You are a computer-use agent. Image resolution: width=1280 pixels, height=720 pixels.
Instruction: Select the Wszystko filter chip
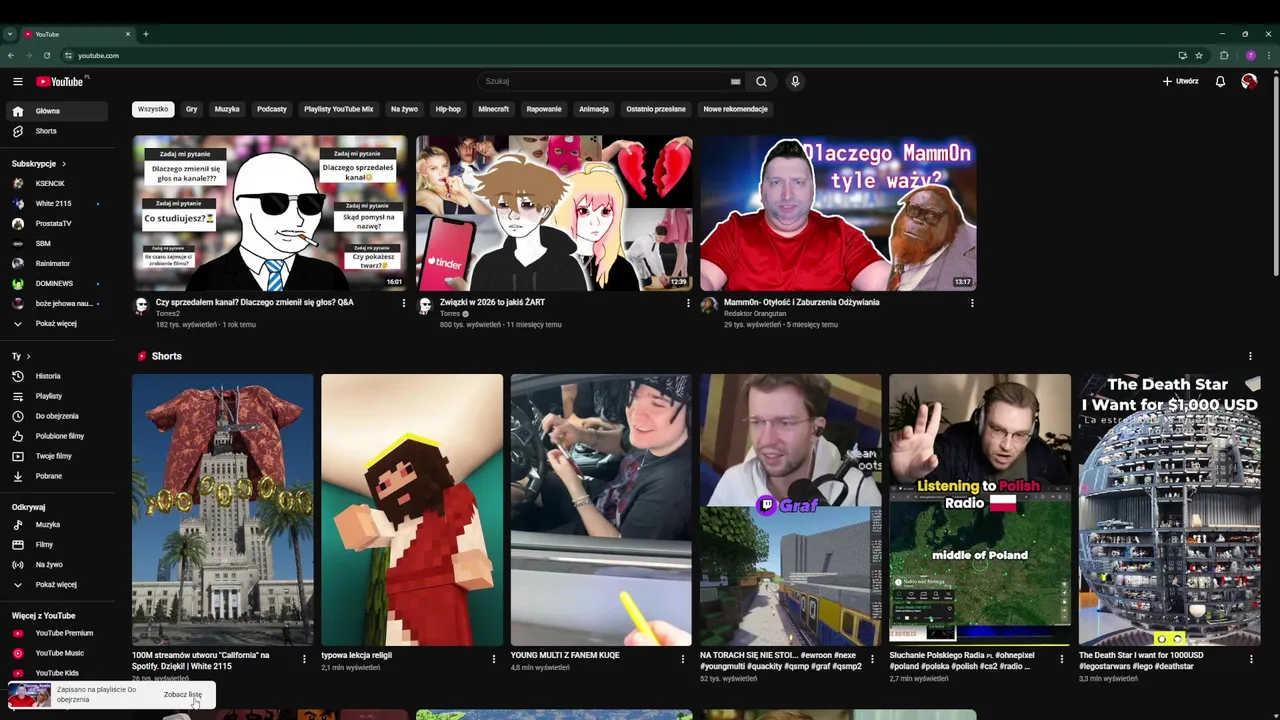coord(153,109)
